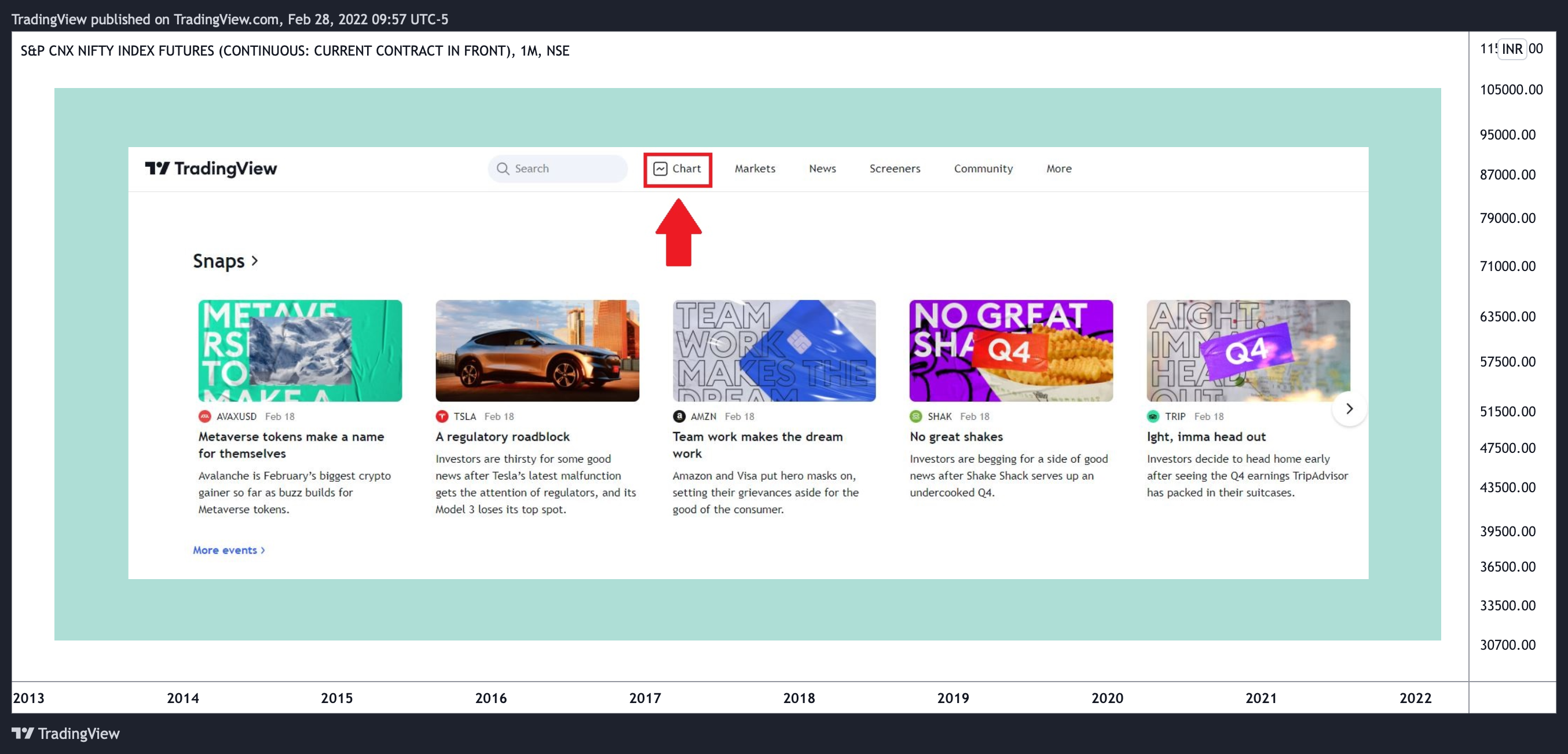Open the No Great Shakes Q4 thumbnail
Viewport: 1568px width, 754px height.
[x=1011, y=350]
